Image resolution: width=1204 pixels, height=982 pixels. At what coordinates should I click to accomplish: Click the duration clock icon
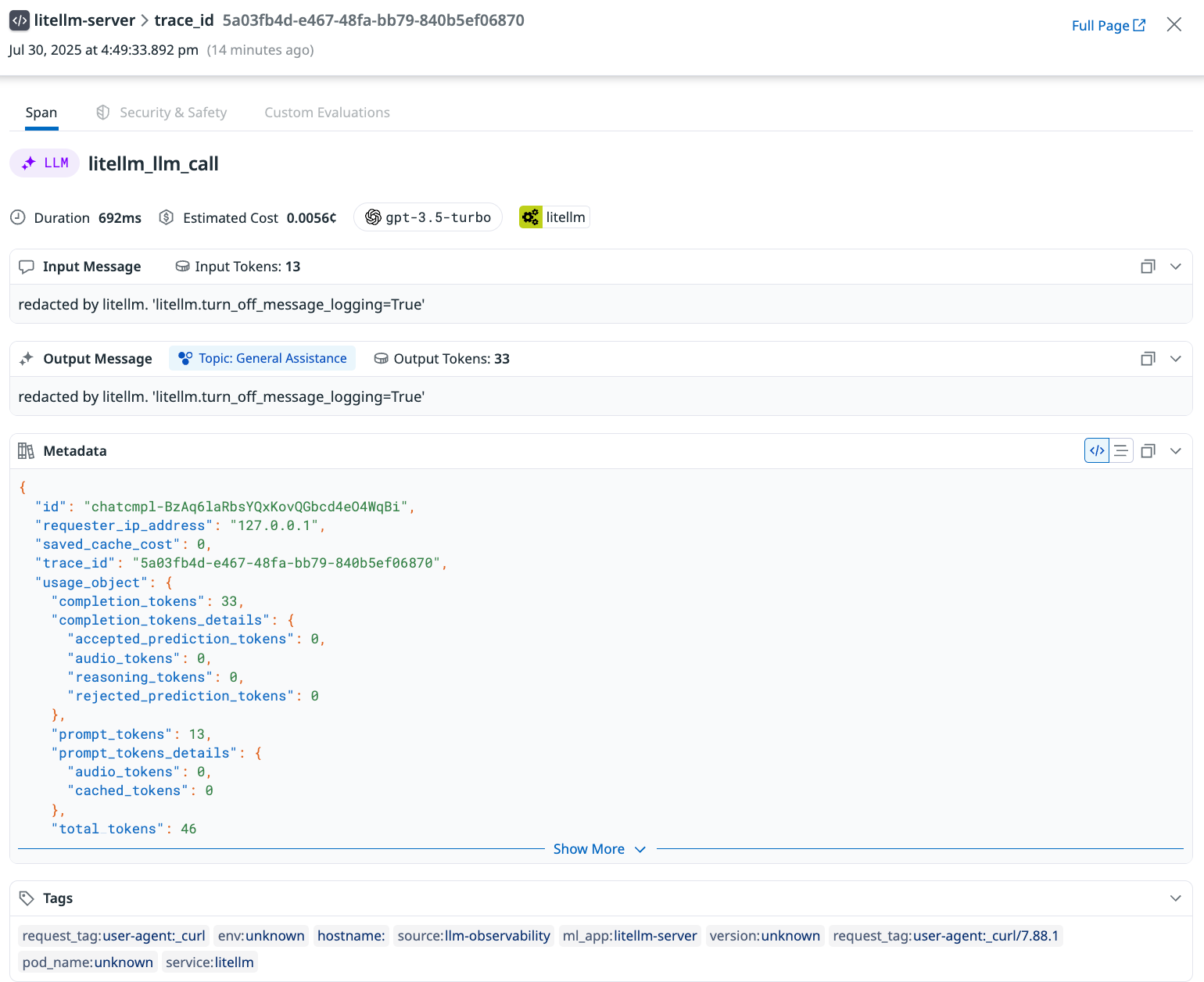point(18,217)
